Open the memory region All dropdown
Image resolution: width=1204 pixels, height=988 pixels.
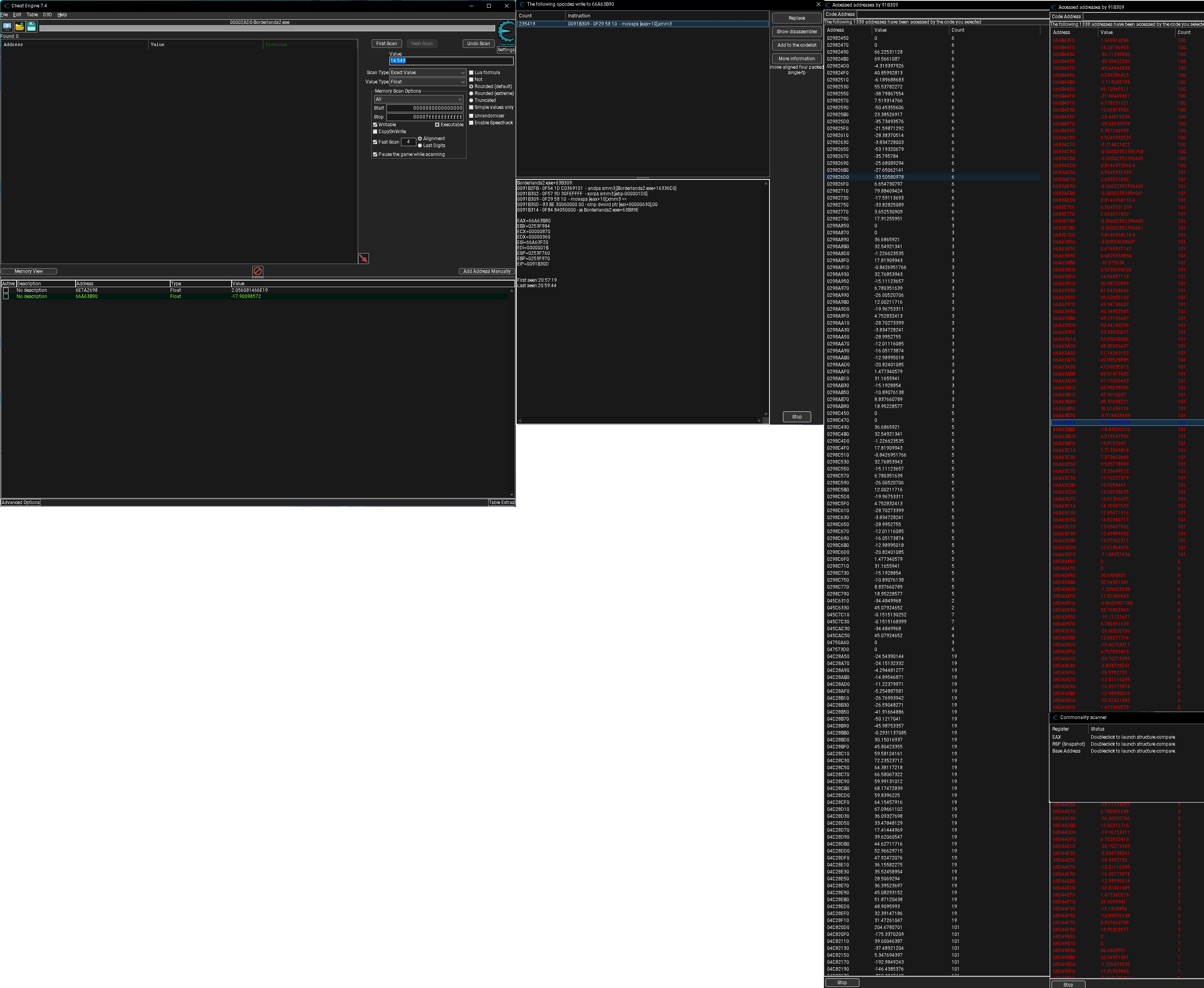[419, 100]
